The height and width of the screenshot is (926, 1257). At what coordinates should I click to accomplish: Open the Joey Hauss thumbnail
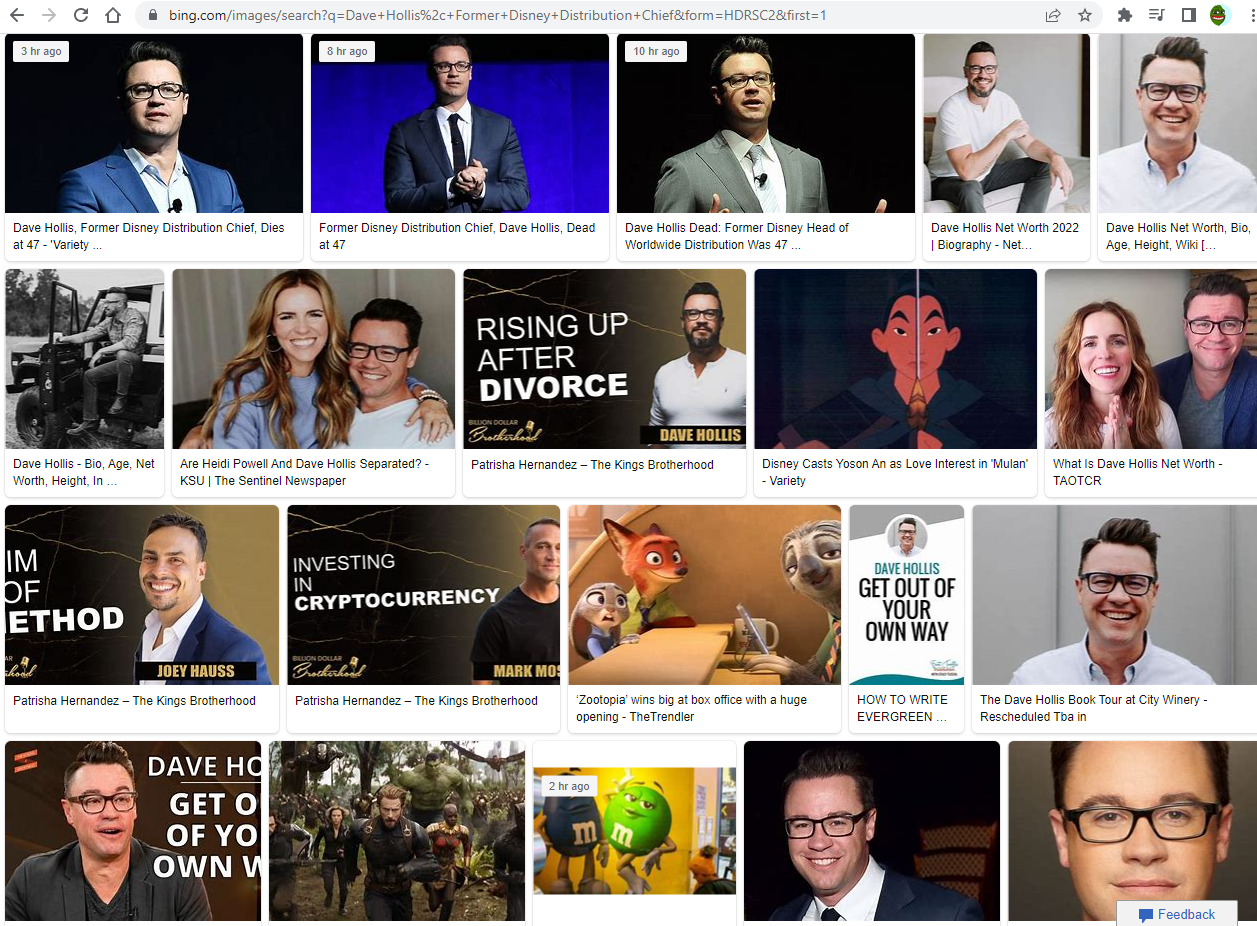142,595
